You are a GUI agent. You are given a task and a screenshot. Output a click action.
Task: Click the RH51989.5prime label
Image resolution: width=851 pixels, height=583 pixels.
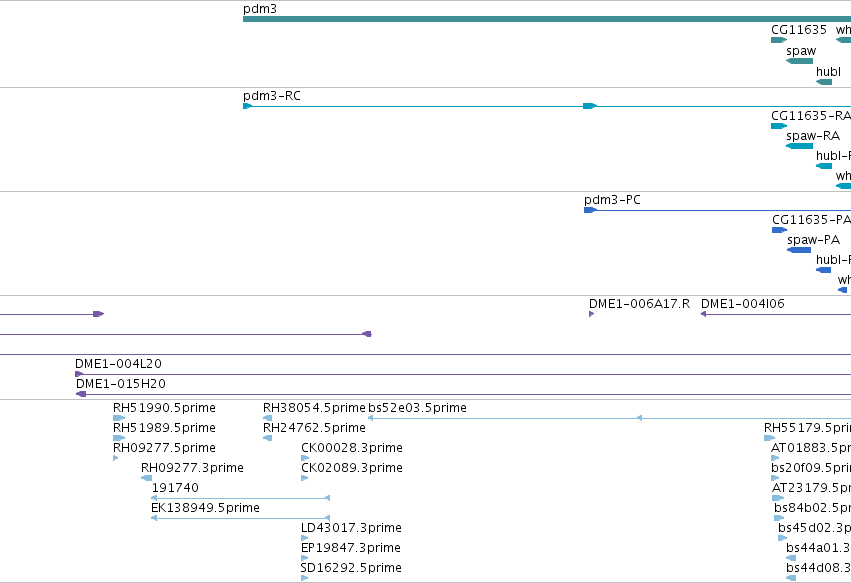point(164,428)
